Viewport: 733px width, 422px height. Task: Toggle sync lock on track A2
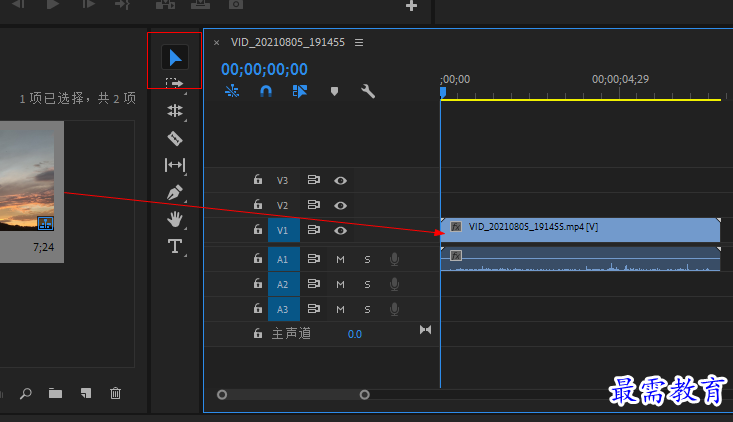[x=314, y=284]
